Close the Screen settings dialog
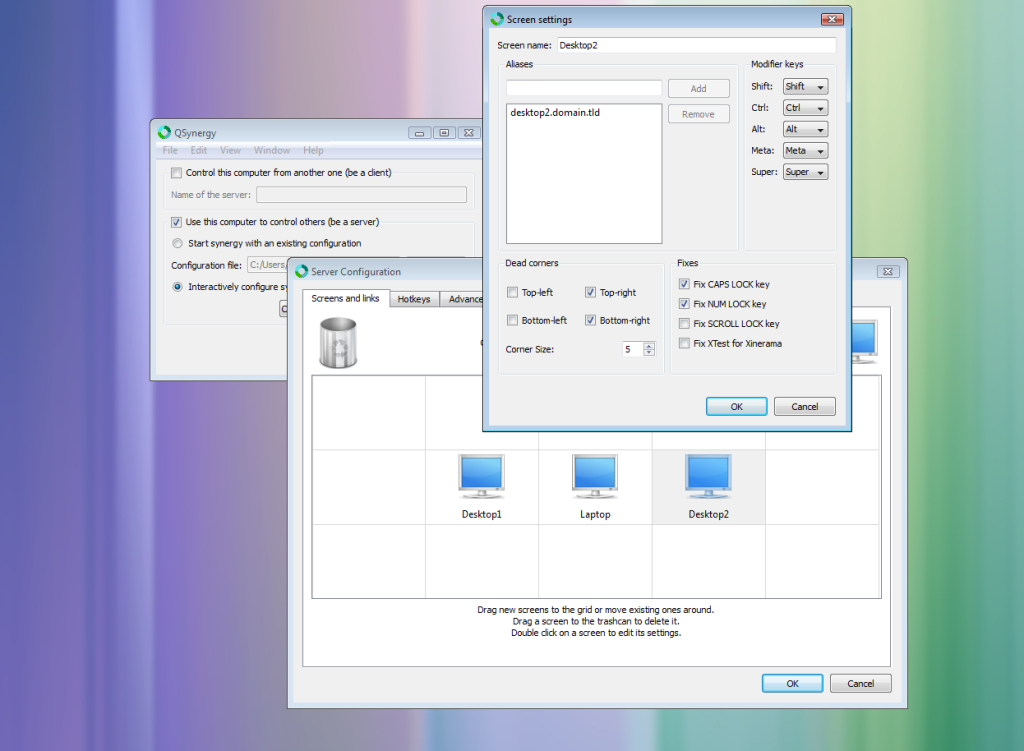 [832, 19]
